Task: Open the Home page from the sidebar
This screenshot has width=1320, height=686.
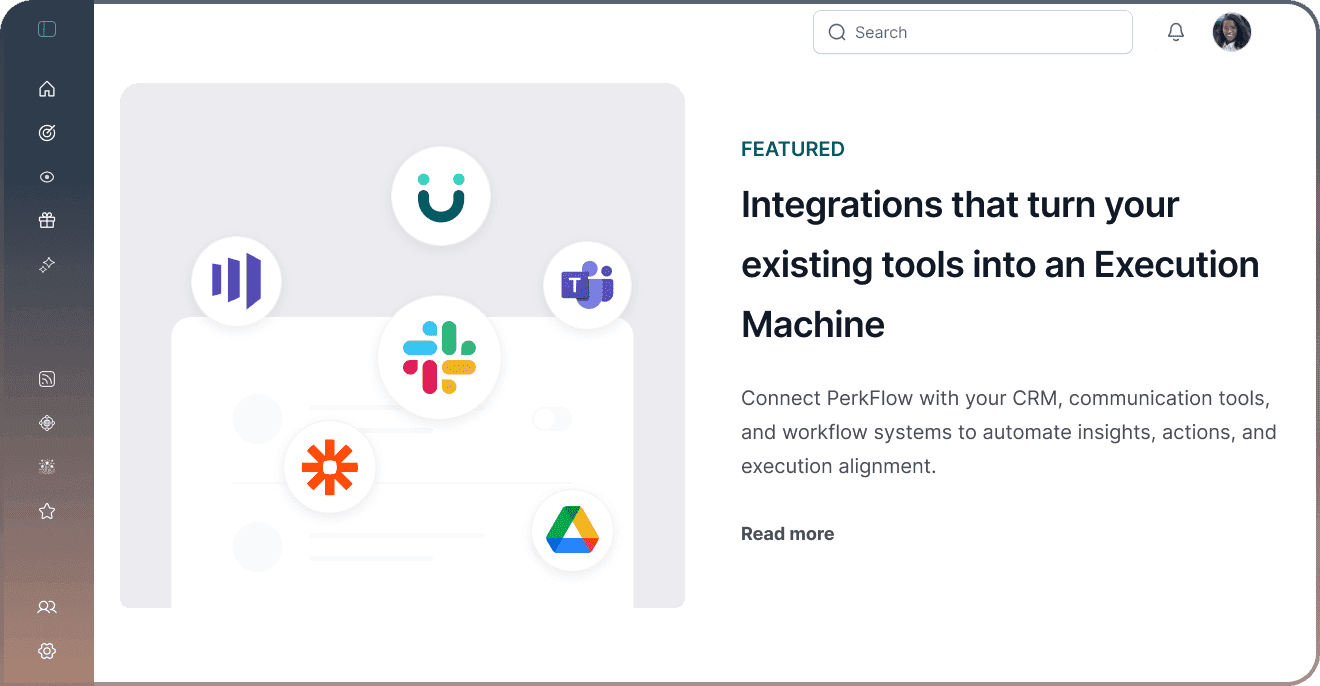Action: pos(46,89)
